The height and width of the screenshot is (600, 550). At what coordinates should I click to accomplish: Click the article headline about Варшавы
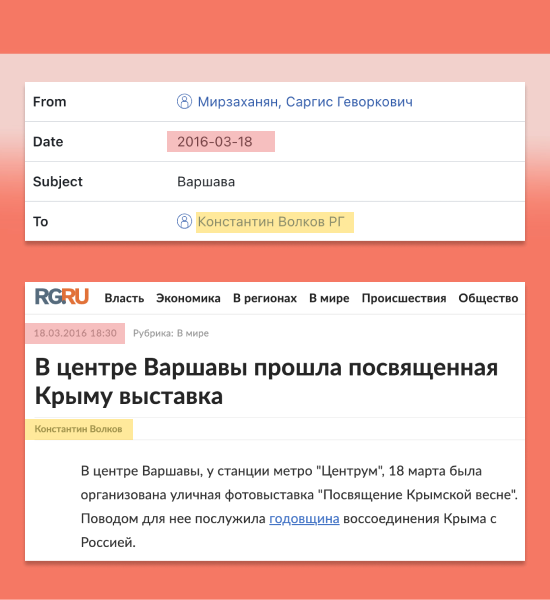click(x=266, y=382)
